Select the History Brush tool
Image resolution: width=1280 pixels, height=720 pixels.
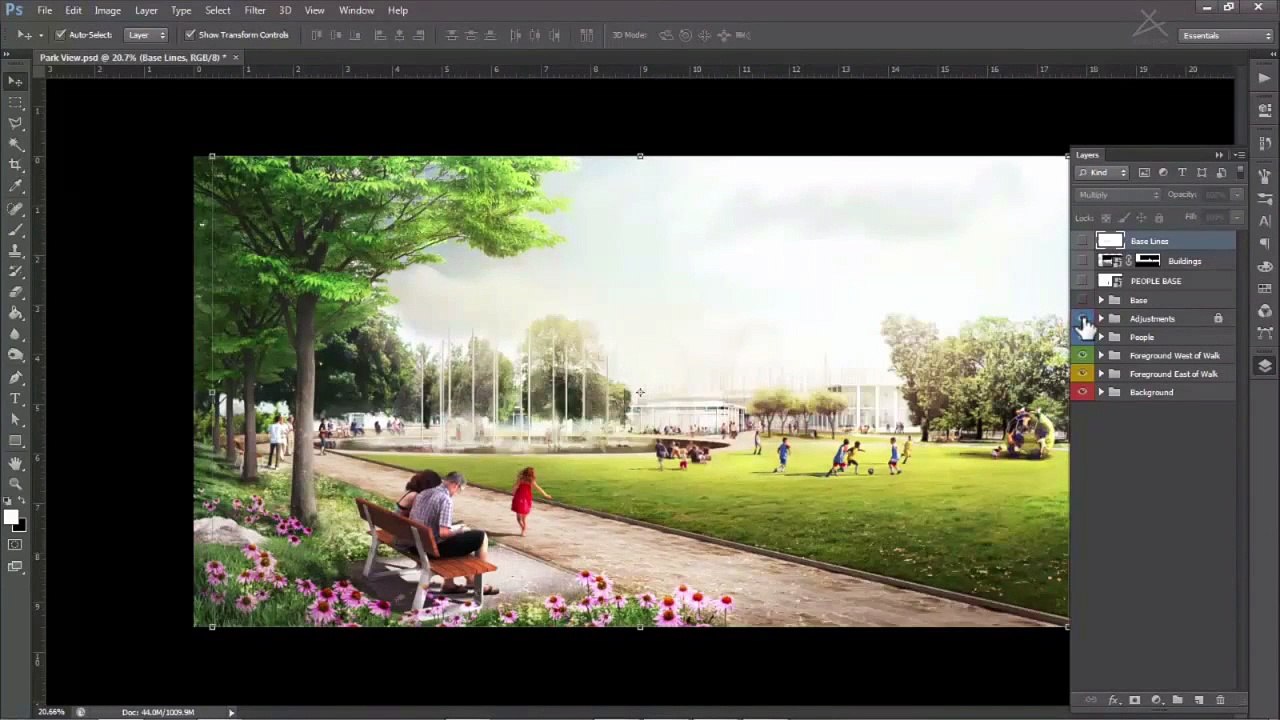coord(15,272)
